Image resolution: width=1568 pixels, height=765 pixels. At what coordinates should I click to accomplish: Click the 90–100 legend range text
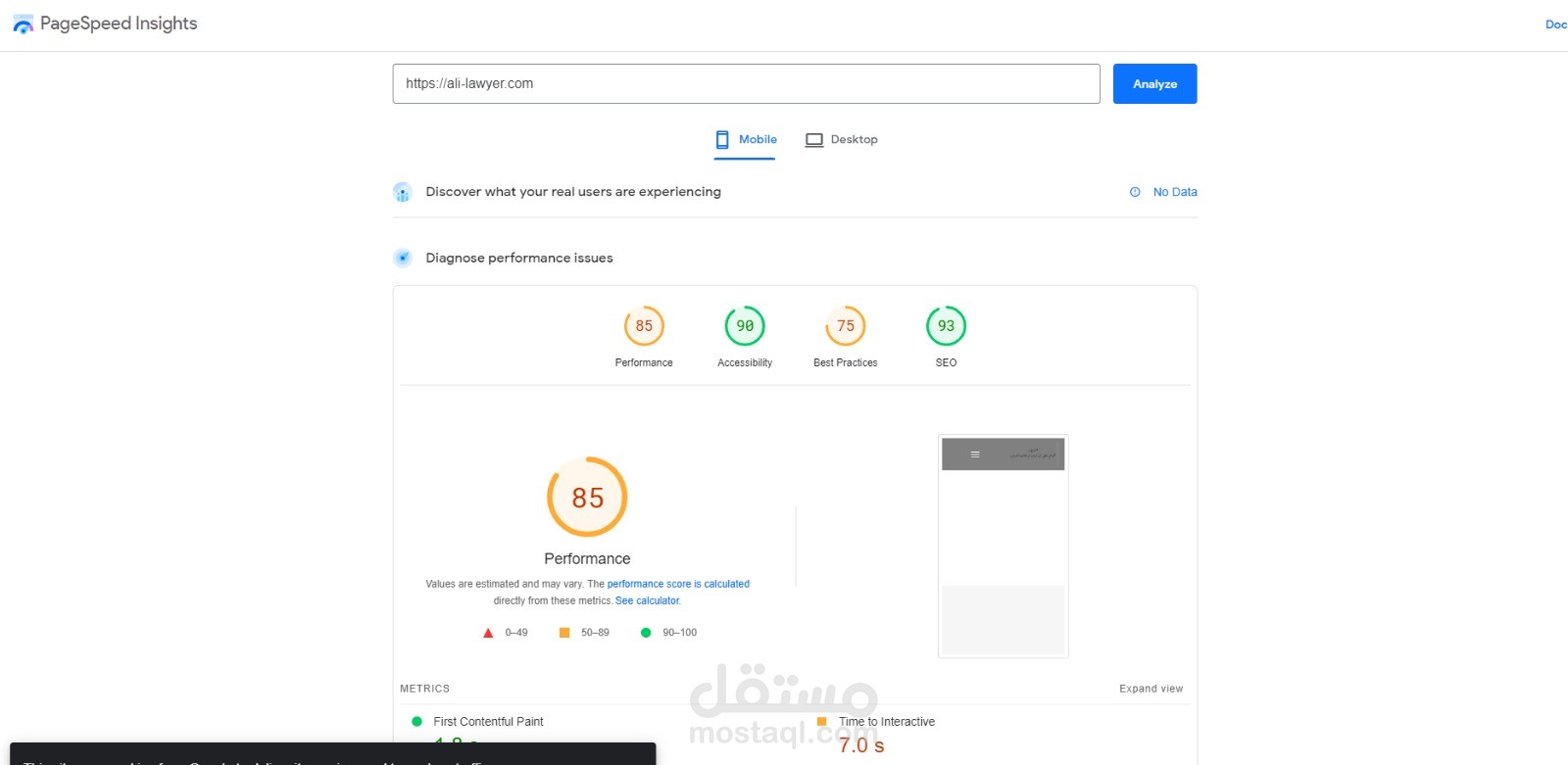tap(679, 633)
